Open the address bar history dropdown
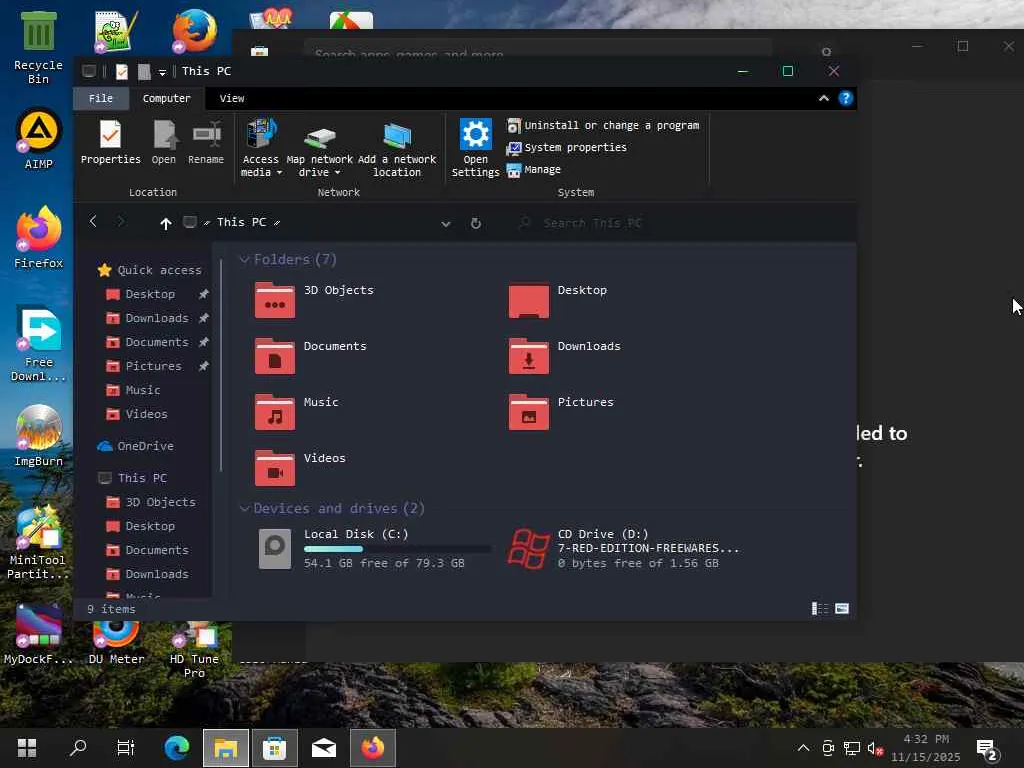This screenshot has height=768, width=1024. 445,223
